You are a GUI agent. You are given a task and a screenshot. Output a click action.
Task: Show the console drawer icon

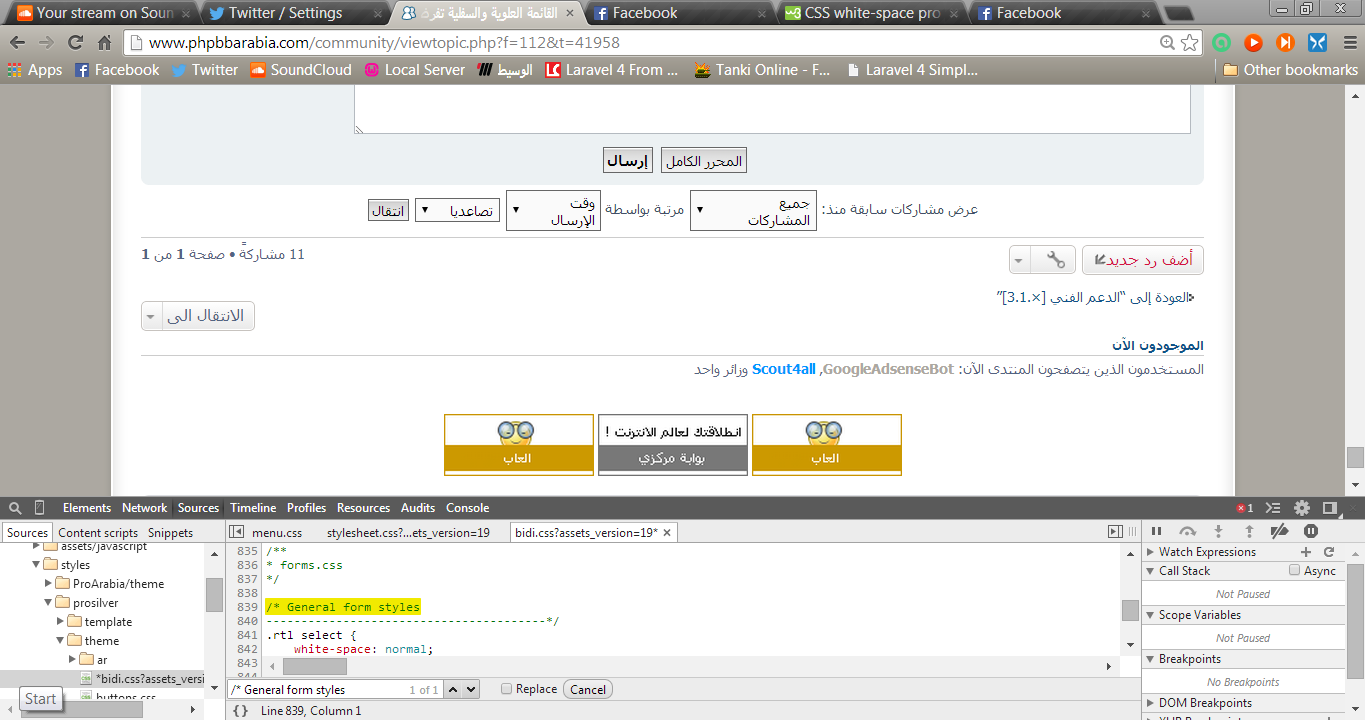pos(1275,508)
